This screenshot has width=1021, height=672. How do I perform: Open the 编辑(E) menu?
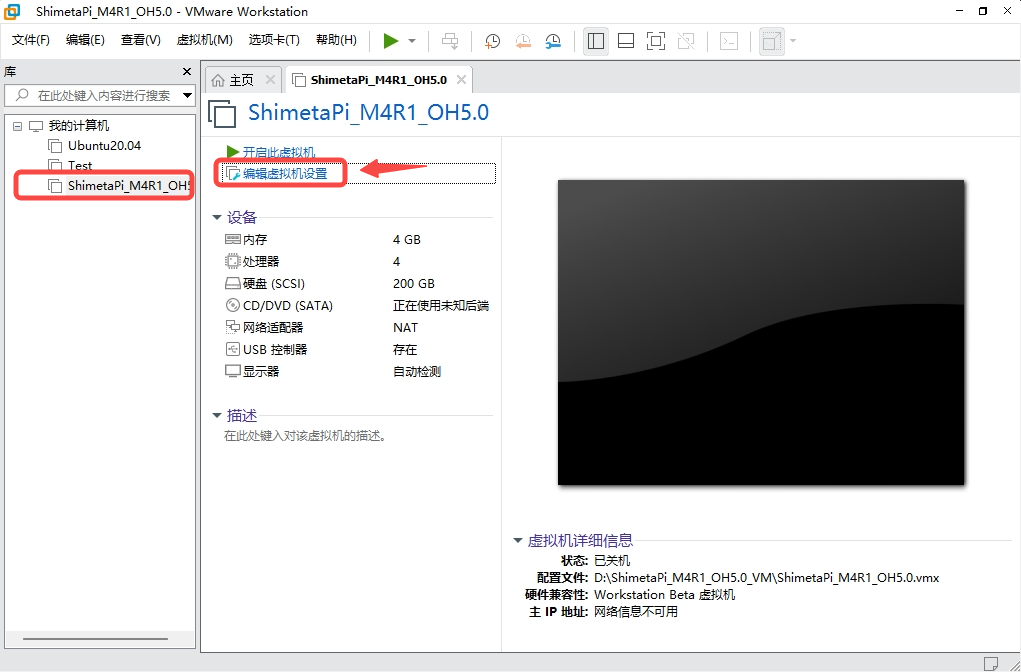tap(85, 40)
